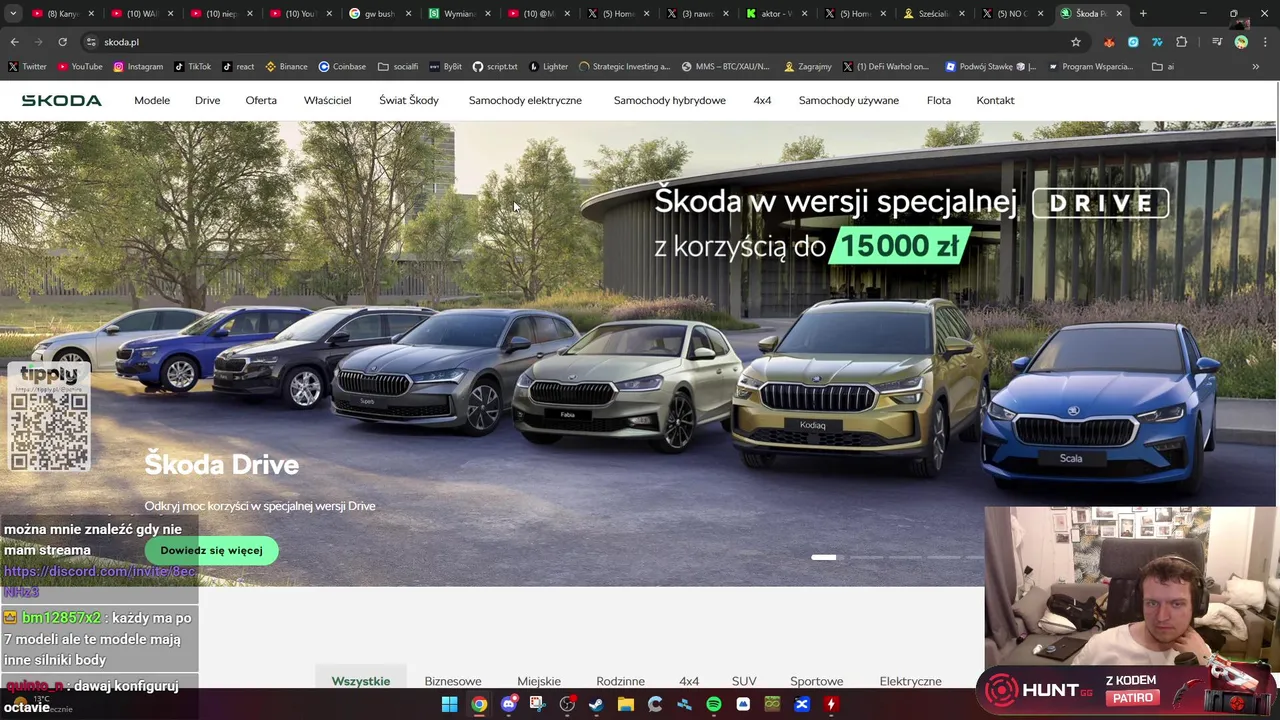
Task: Open the Oferta menu
Action: [261, 100]
